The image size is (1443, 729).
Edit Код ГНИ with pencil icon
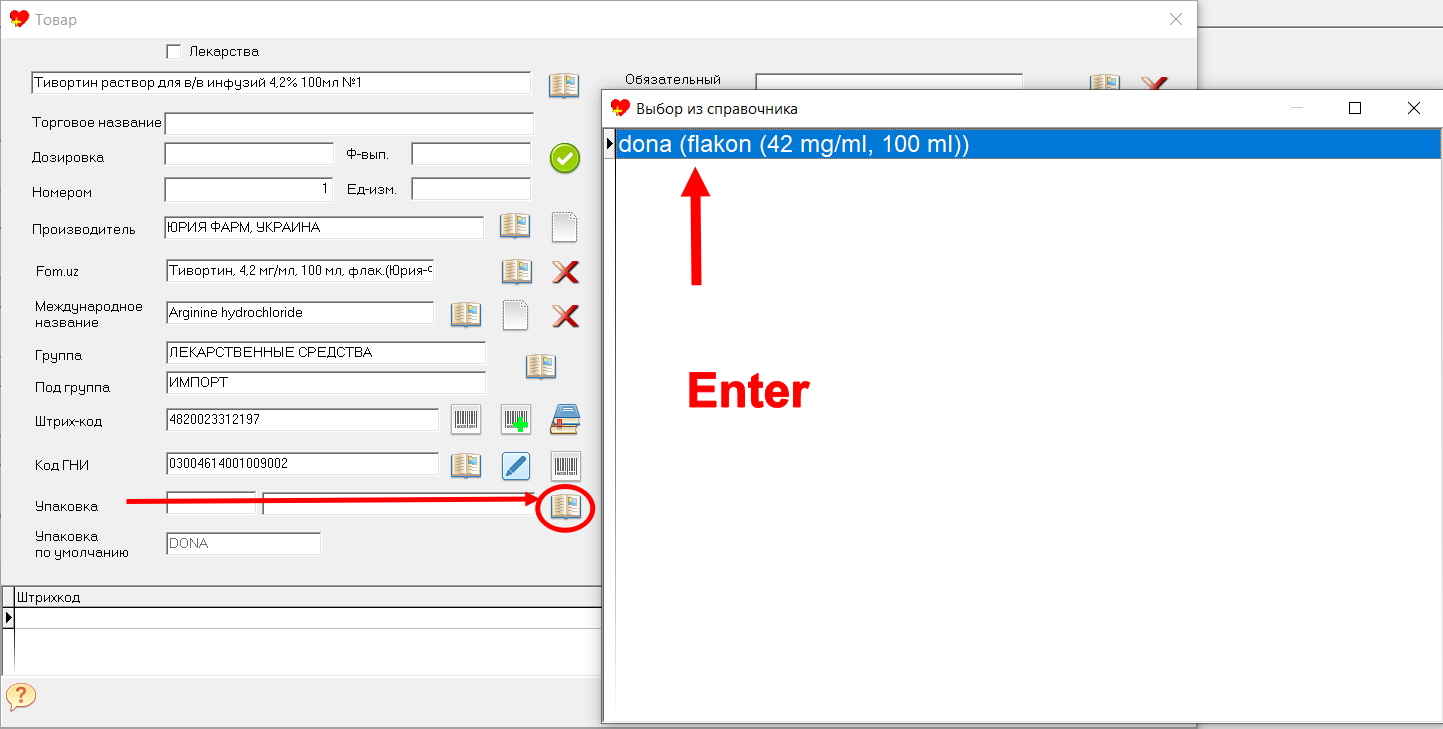tap(516, 465)
